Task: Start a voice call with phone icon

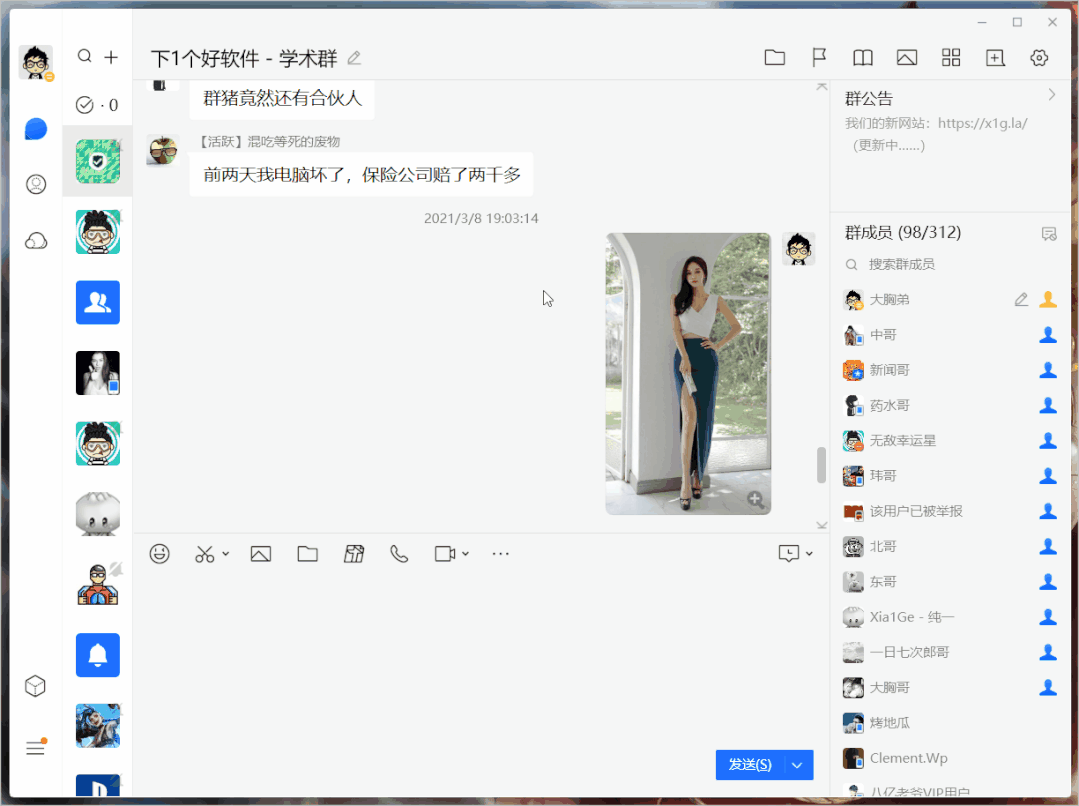Action: [x=399, y=554]
